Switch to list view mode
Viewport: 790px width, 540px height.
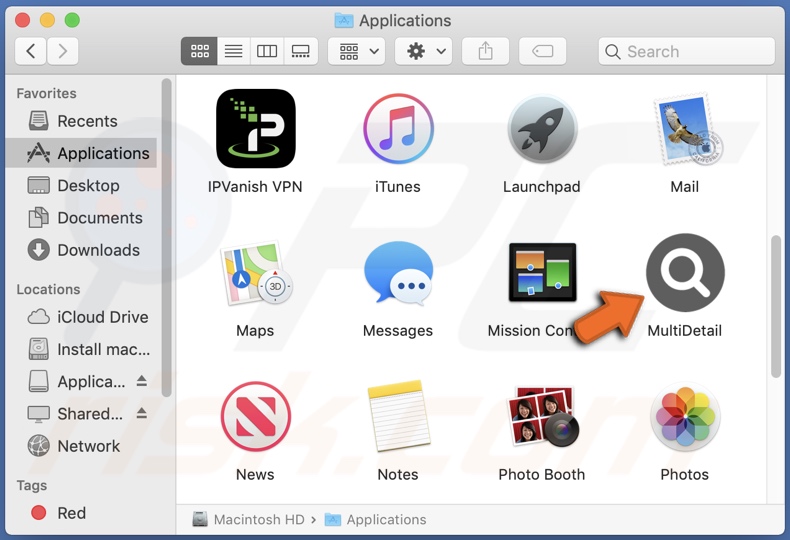[233, 51]
